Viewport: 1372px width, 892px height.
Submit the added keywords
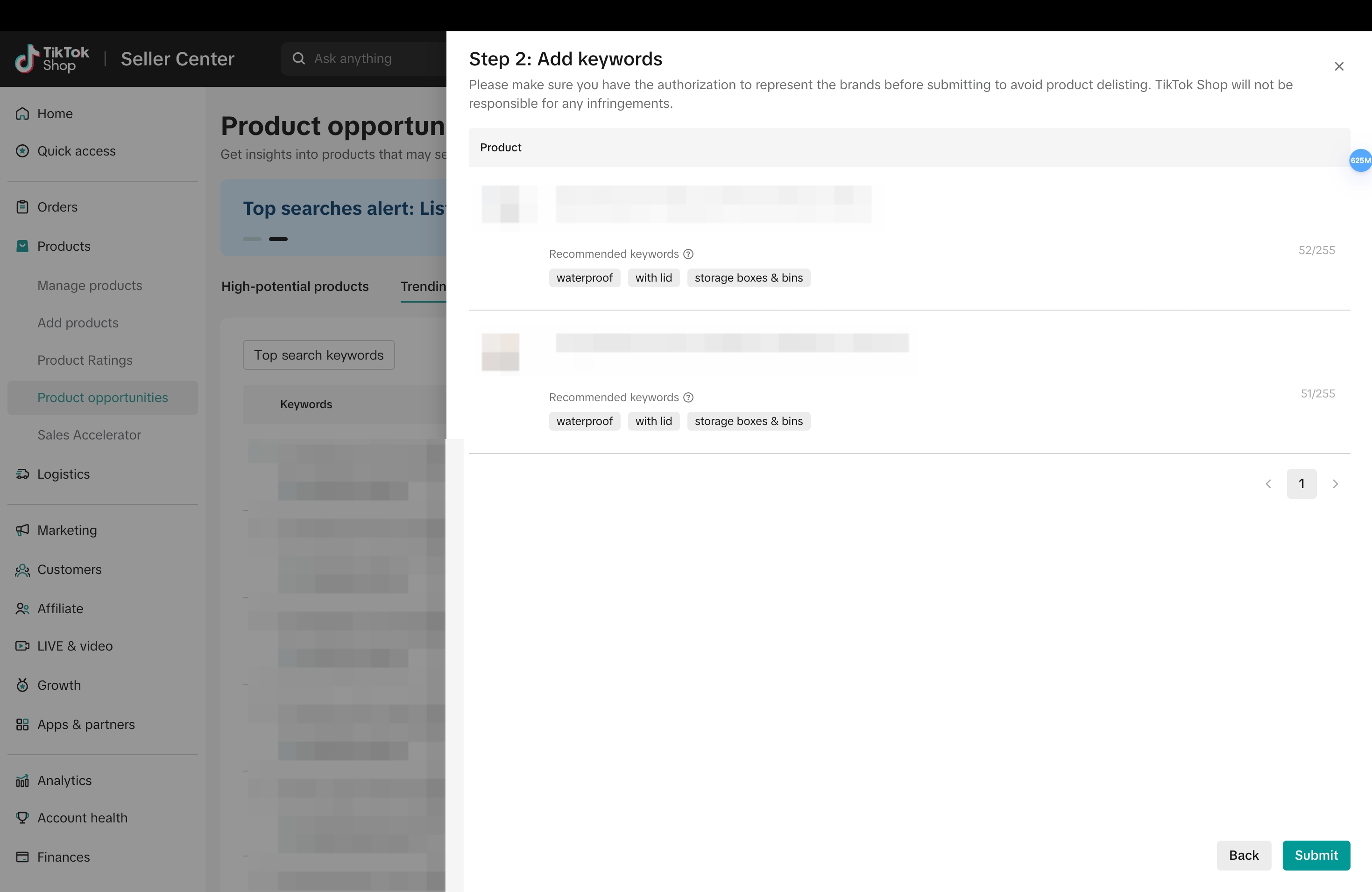(x=1316, y=855)
